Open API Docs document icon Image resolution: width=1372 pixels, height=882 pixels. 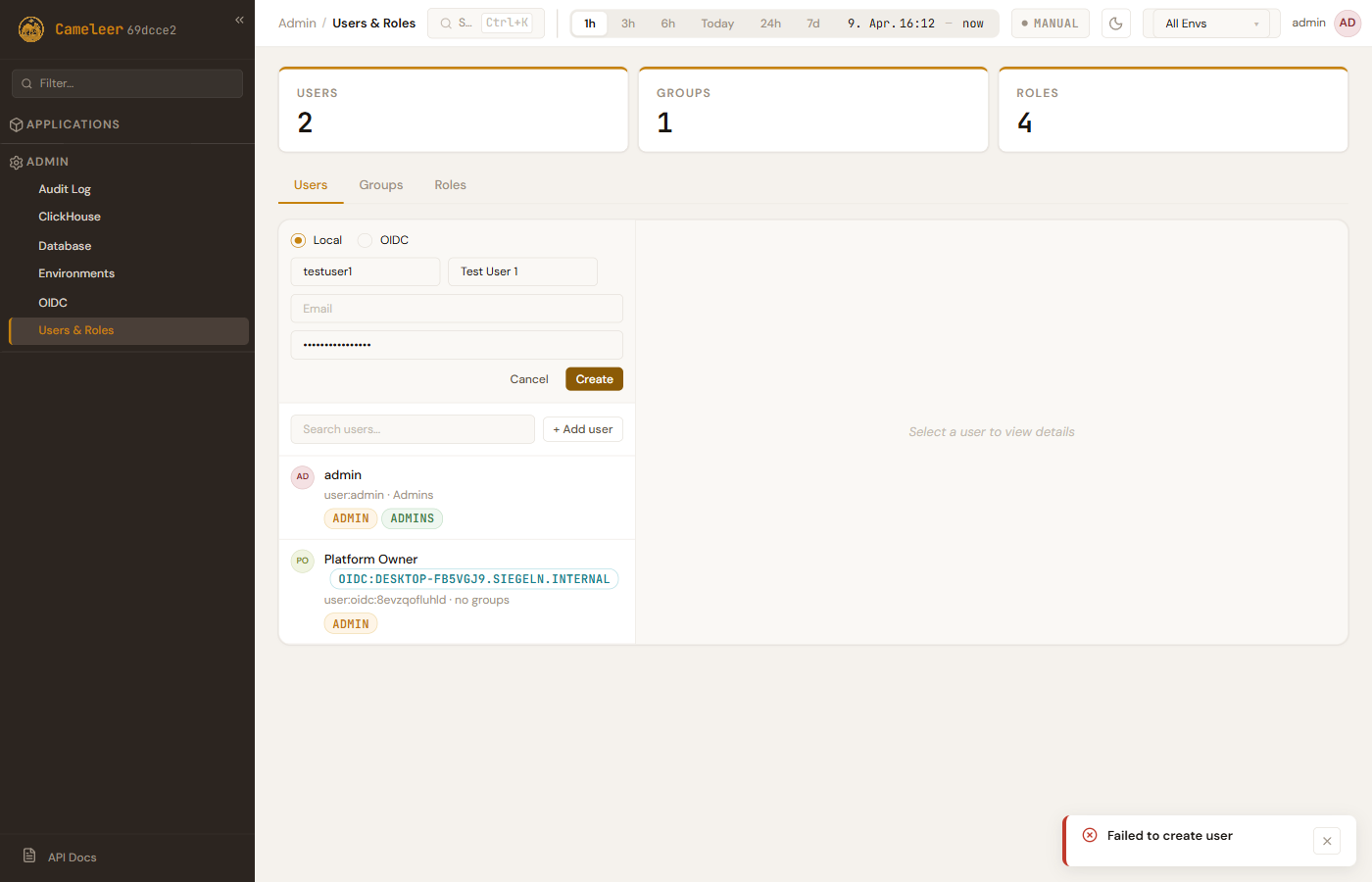tap(29, 856)
